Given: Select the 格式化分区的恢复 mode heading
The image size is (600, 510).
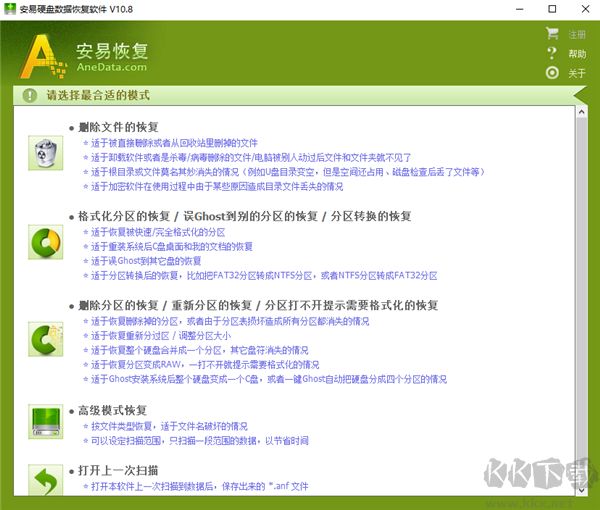Looking at the screenshot, I should click(244, 216).
